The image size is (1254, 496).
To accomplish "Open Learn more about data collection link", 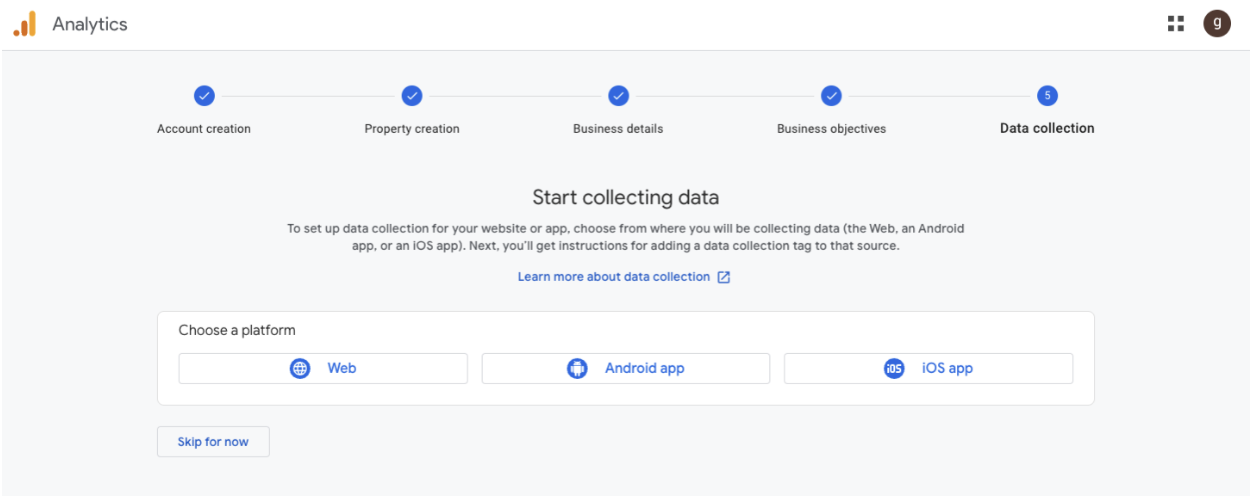I will coord(613,277).
